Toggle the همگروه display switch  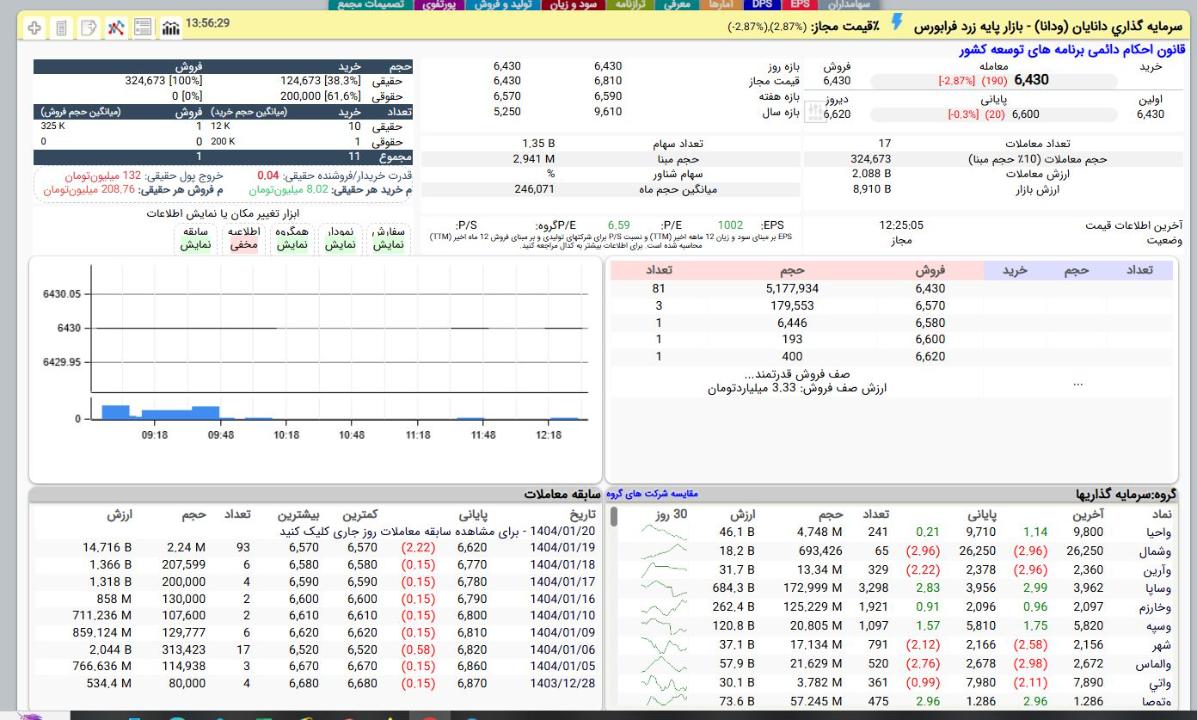[291, 238]
